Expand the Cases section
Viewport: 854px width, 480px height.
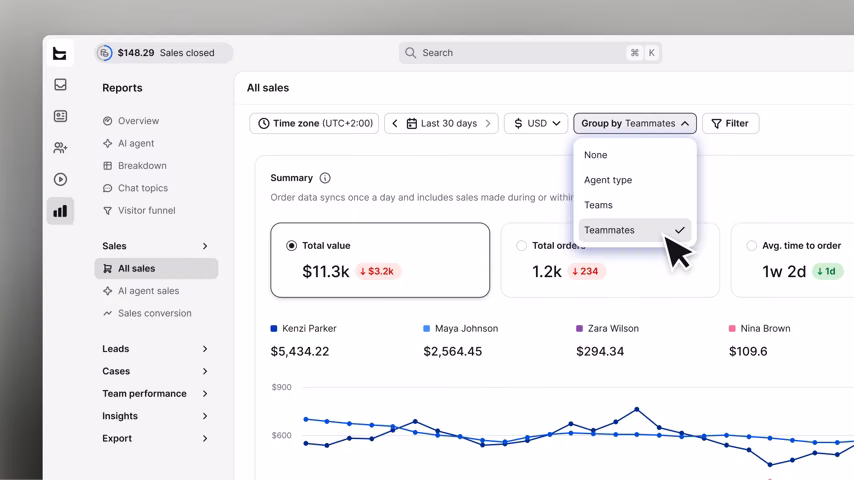(x=155, y=371)
